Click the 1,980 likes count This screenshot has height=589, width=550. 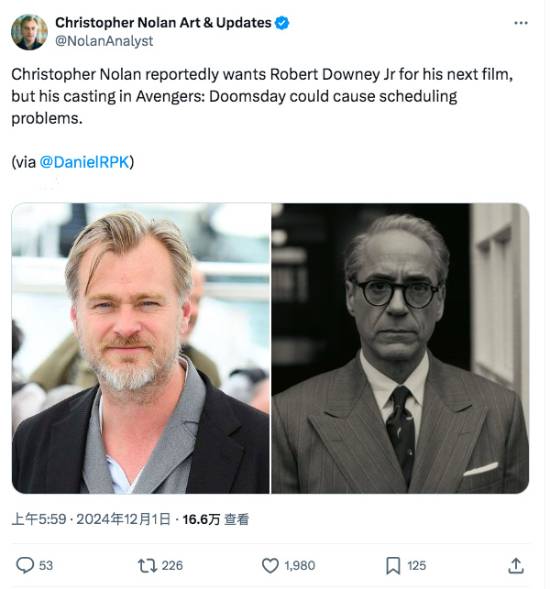click(x=299, y=565)
